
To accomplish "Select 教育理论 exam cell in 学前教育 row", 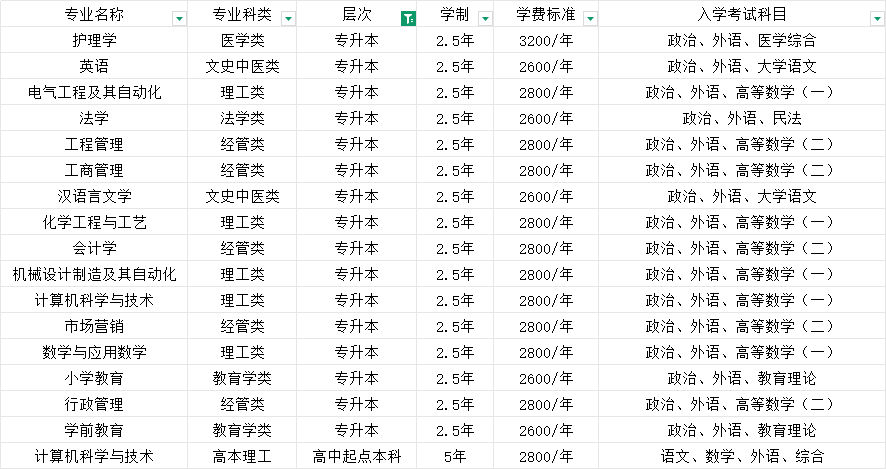I will [742, 430].
